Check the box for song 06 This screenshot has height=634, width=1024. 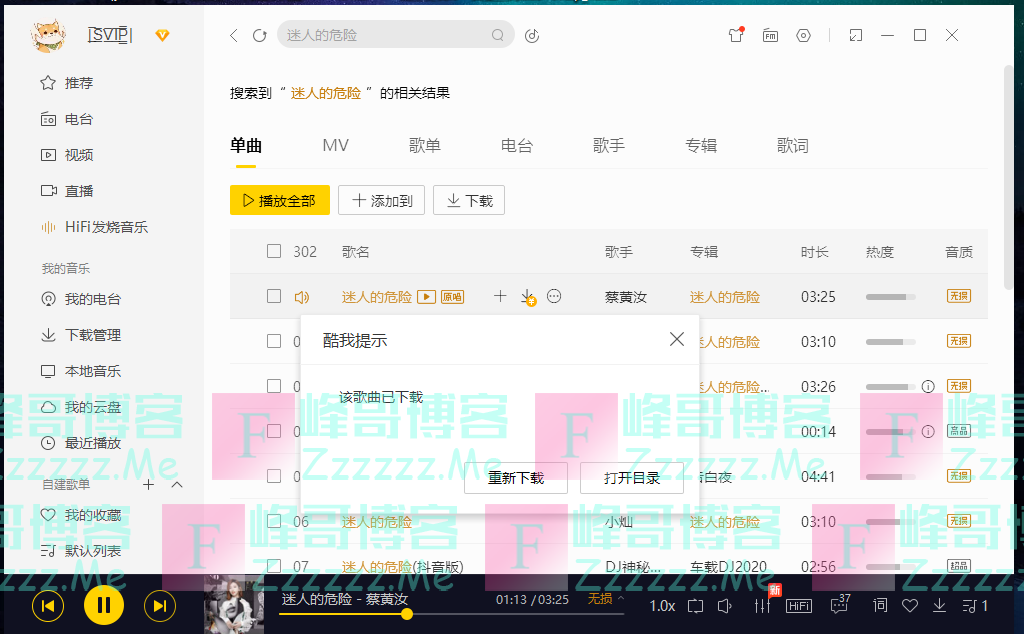point(274,521)
